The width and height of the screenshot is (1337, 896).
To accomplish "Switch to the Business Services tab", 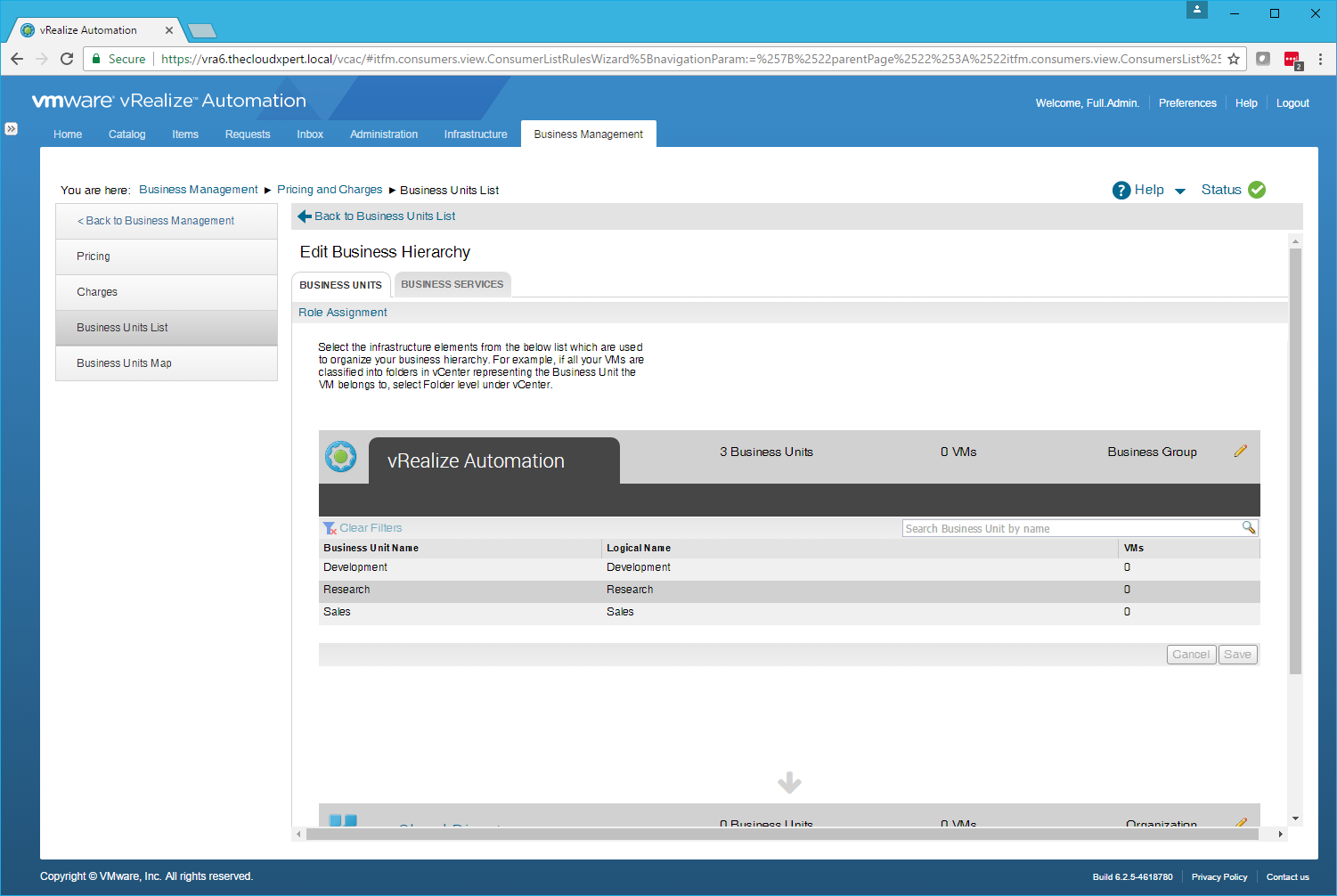I will click(x=452, y=284).
